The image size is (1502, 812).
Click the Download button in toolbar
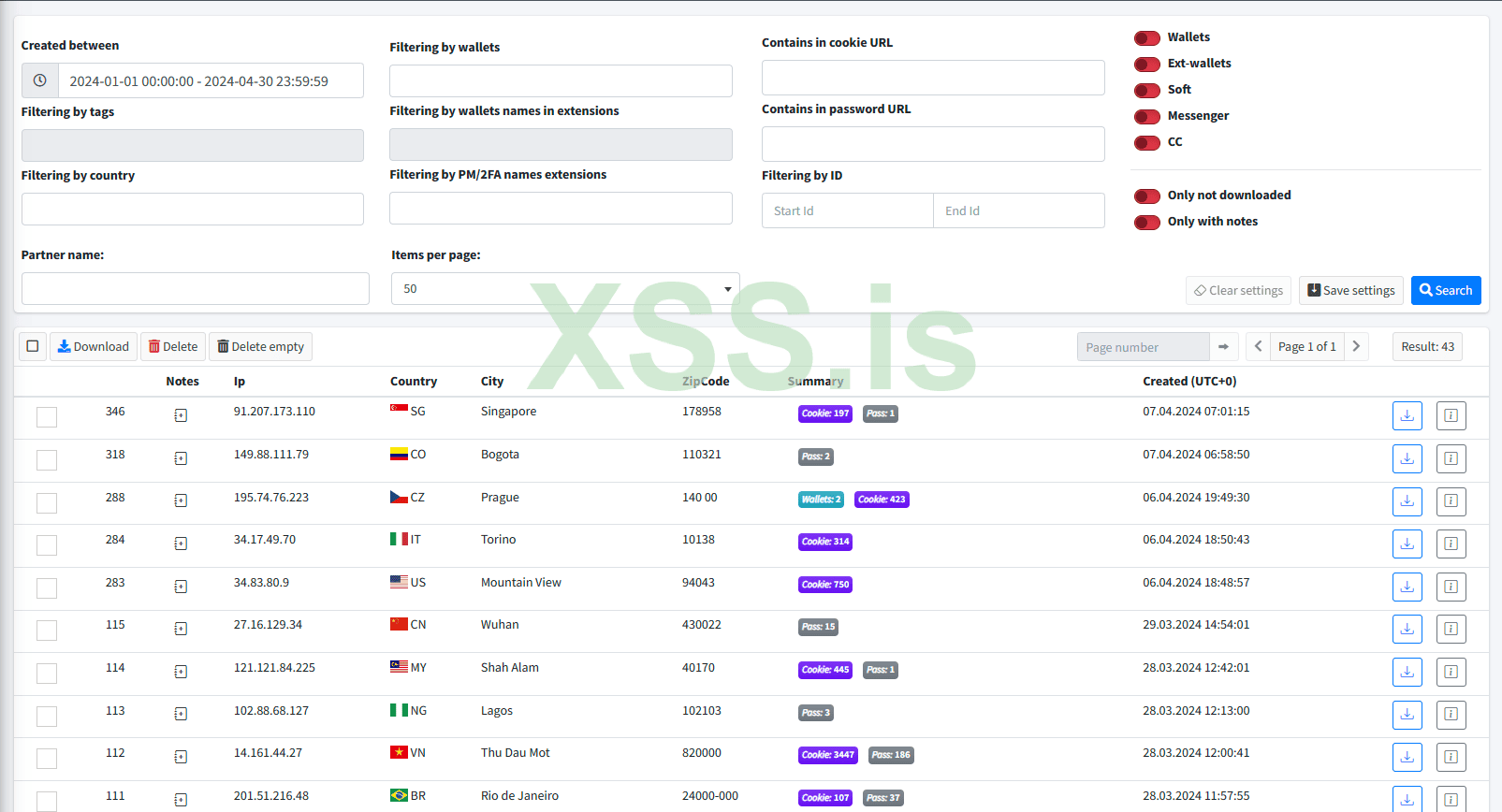(x=94, y=347)
